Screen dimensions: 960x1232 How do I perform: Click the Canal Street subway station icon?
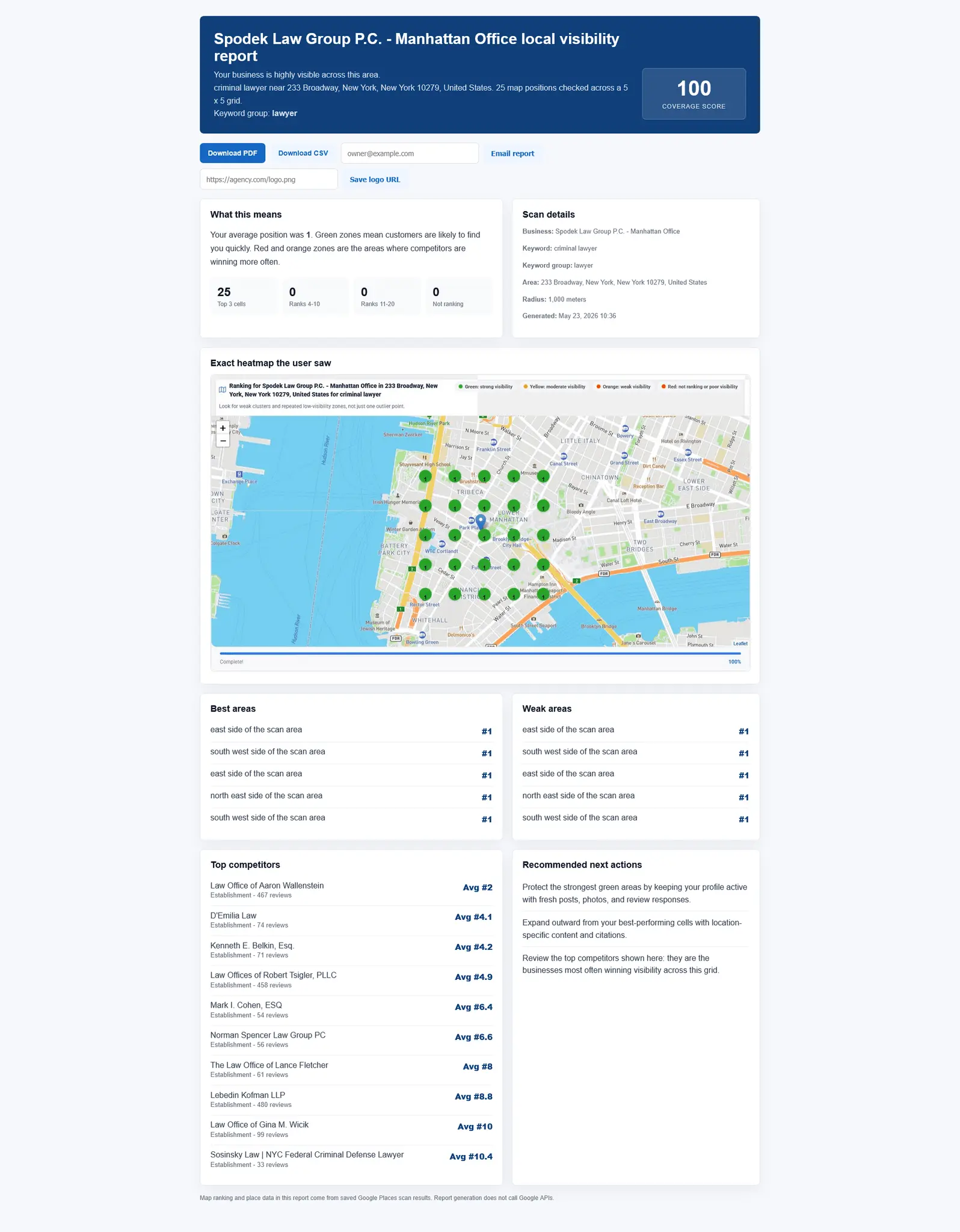(564, 457)
